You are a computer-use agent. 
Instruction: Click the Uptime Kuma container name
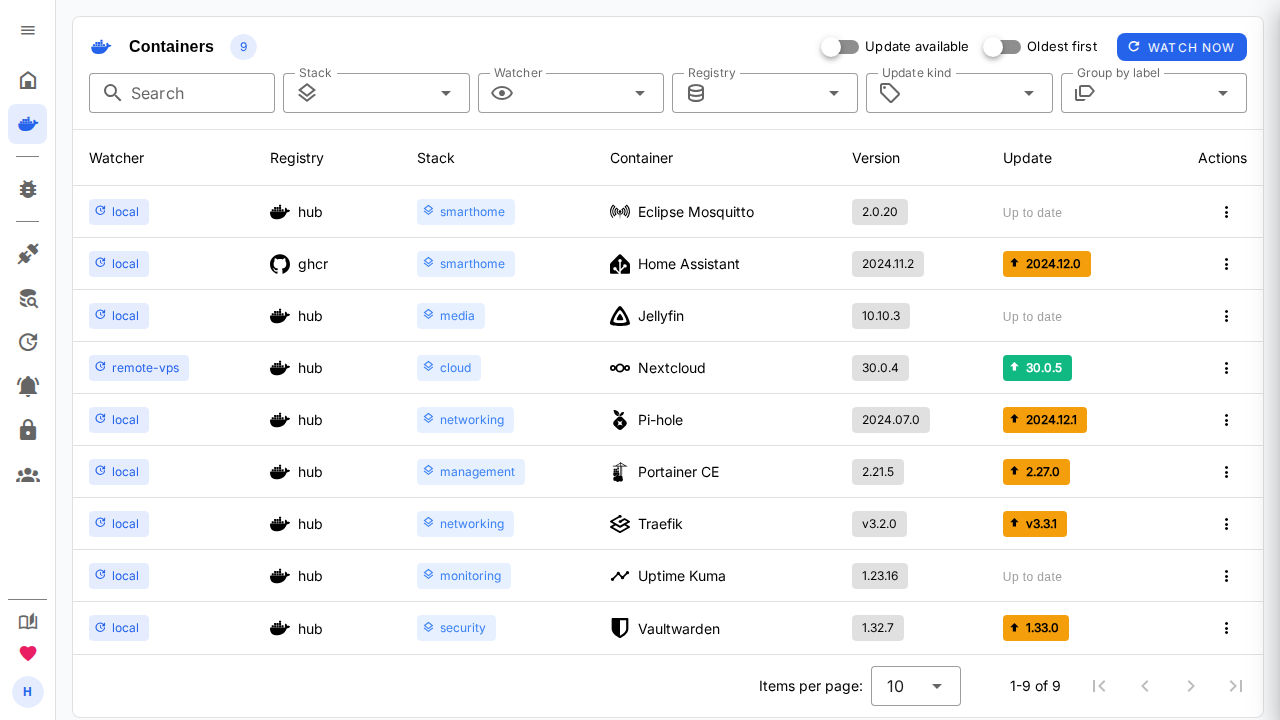pos(682,576)
